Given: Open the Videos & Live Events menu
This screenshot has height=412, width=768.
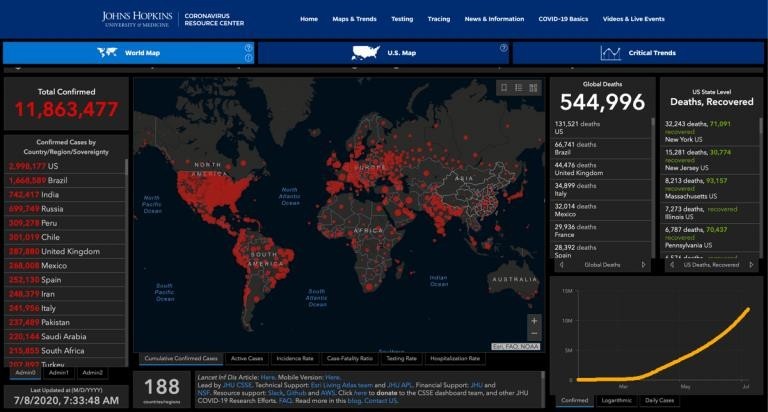Looking at the screenshot, I should tap(634, 19).
